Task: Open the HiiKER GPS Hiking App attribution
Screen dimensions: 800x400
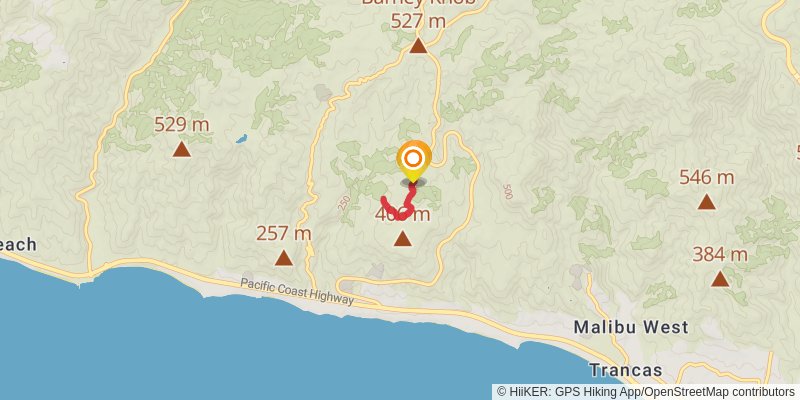Action: click(574, 392)
